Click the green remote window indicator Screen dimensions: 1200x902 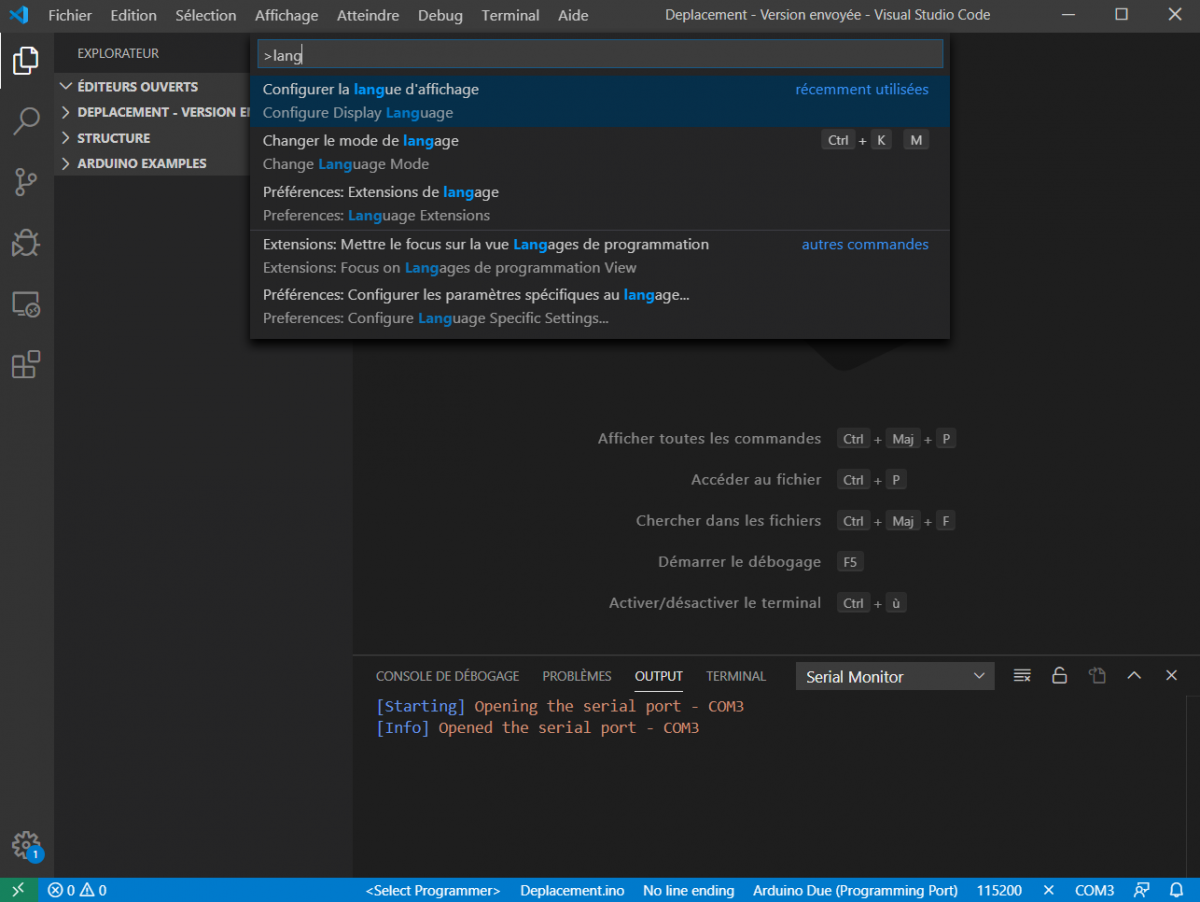18,890
